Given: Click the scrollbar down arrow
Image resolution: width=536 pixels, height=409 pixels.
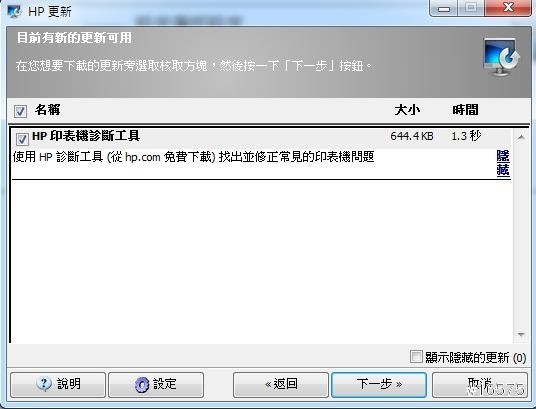Looking at the screenshot, I should pyautogui.click(x=521, y=334).
